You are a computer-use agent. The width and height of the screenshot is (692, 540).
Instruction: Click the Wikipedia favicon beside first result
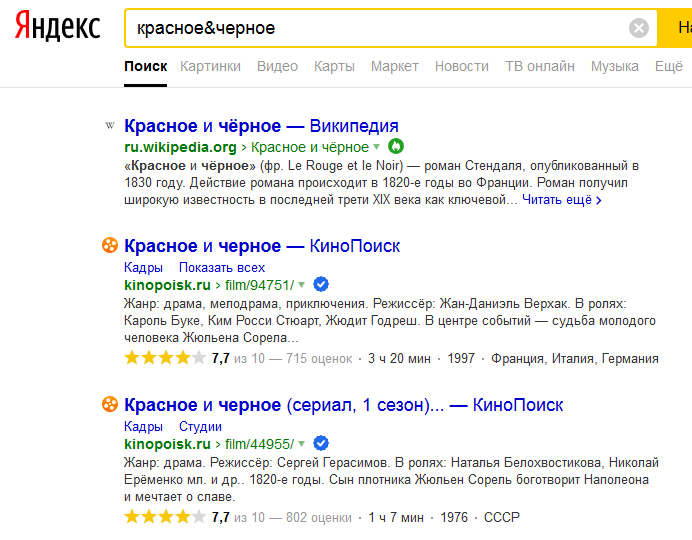(110, 126)
